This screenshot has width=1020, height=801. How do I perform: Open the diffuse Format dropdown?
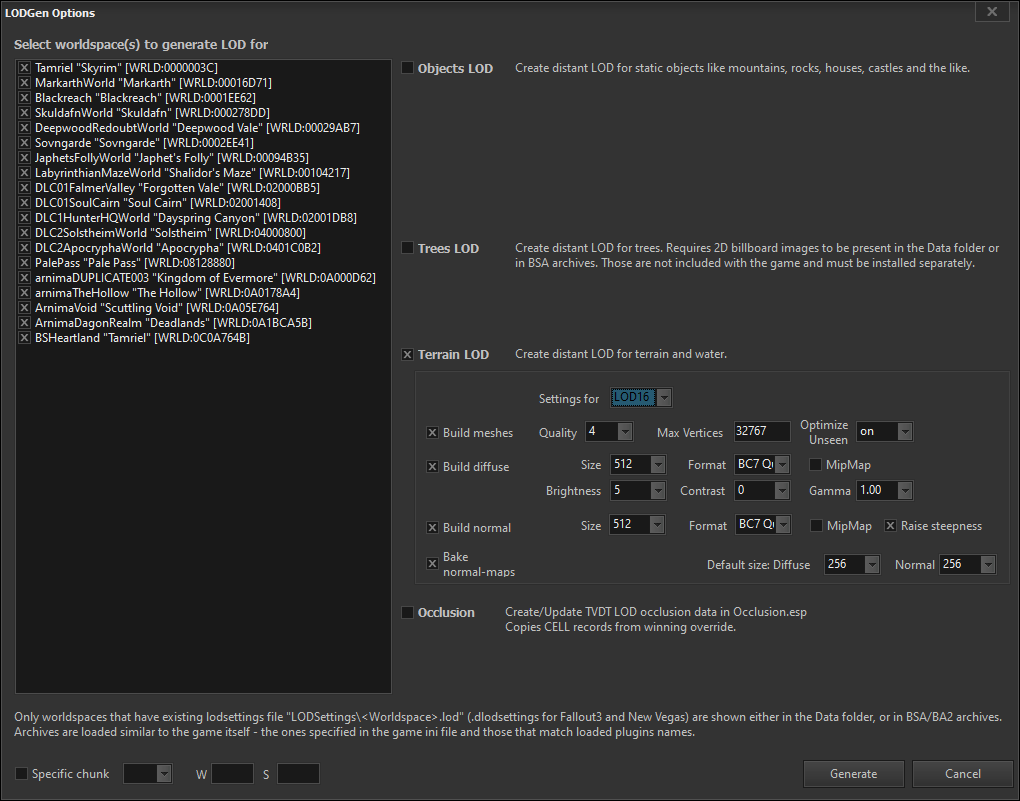[762, 465]
